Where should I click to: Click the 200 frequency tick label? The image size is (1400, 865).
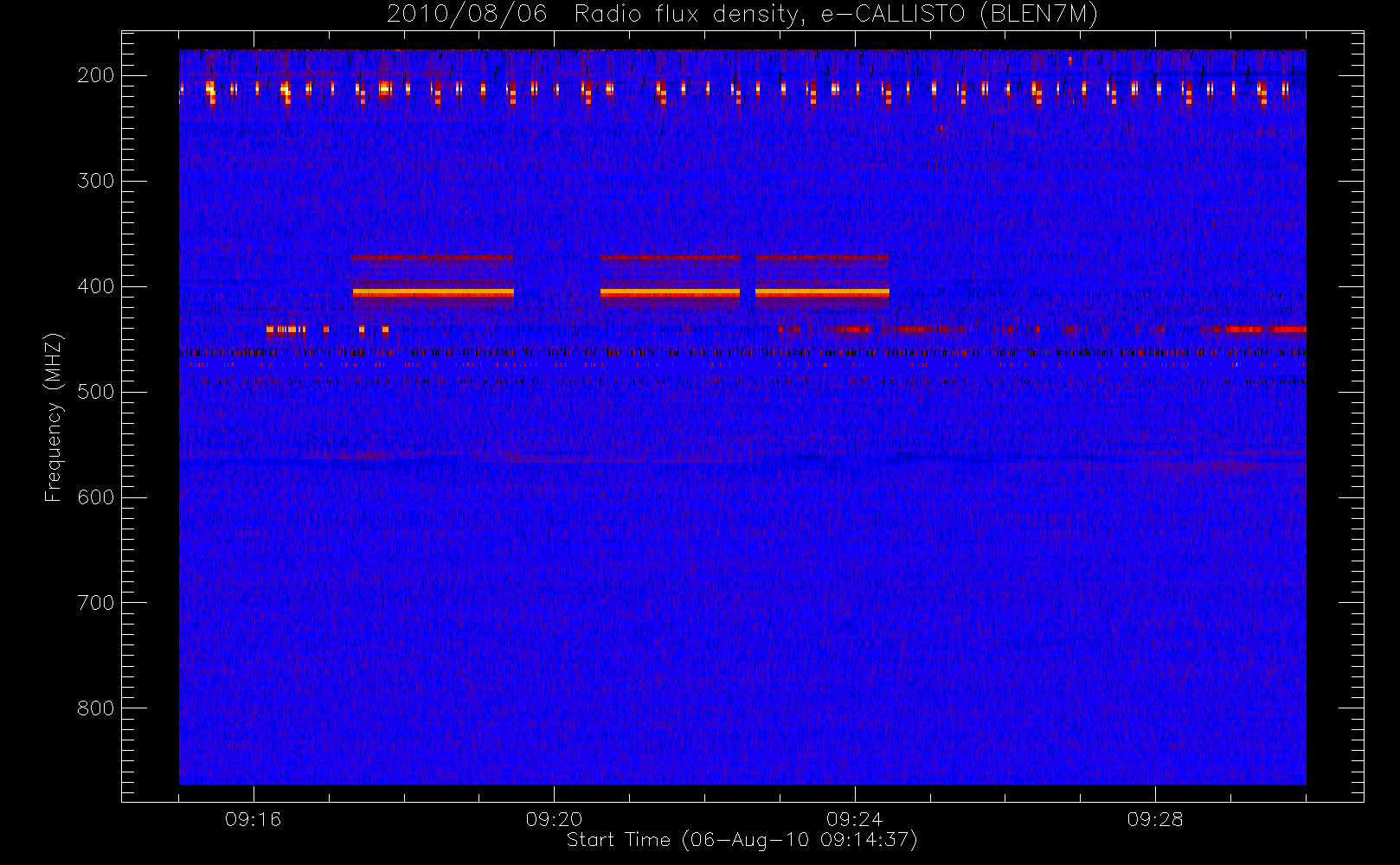pos(95,75)
